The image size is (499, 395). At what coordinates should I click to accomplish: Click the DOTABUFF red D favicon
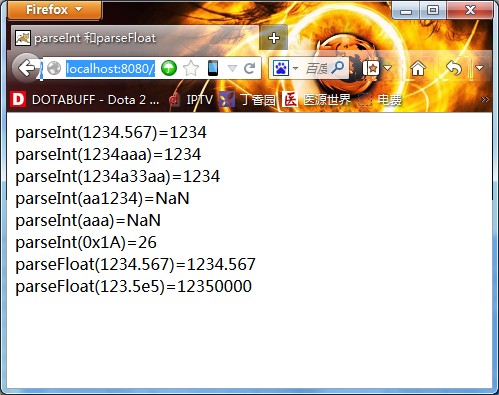coord(18,99)
